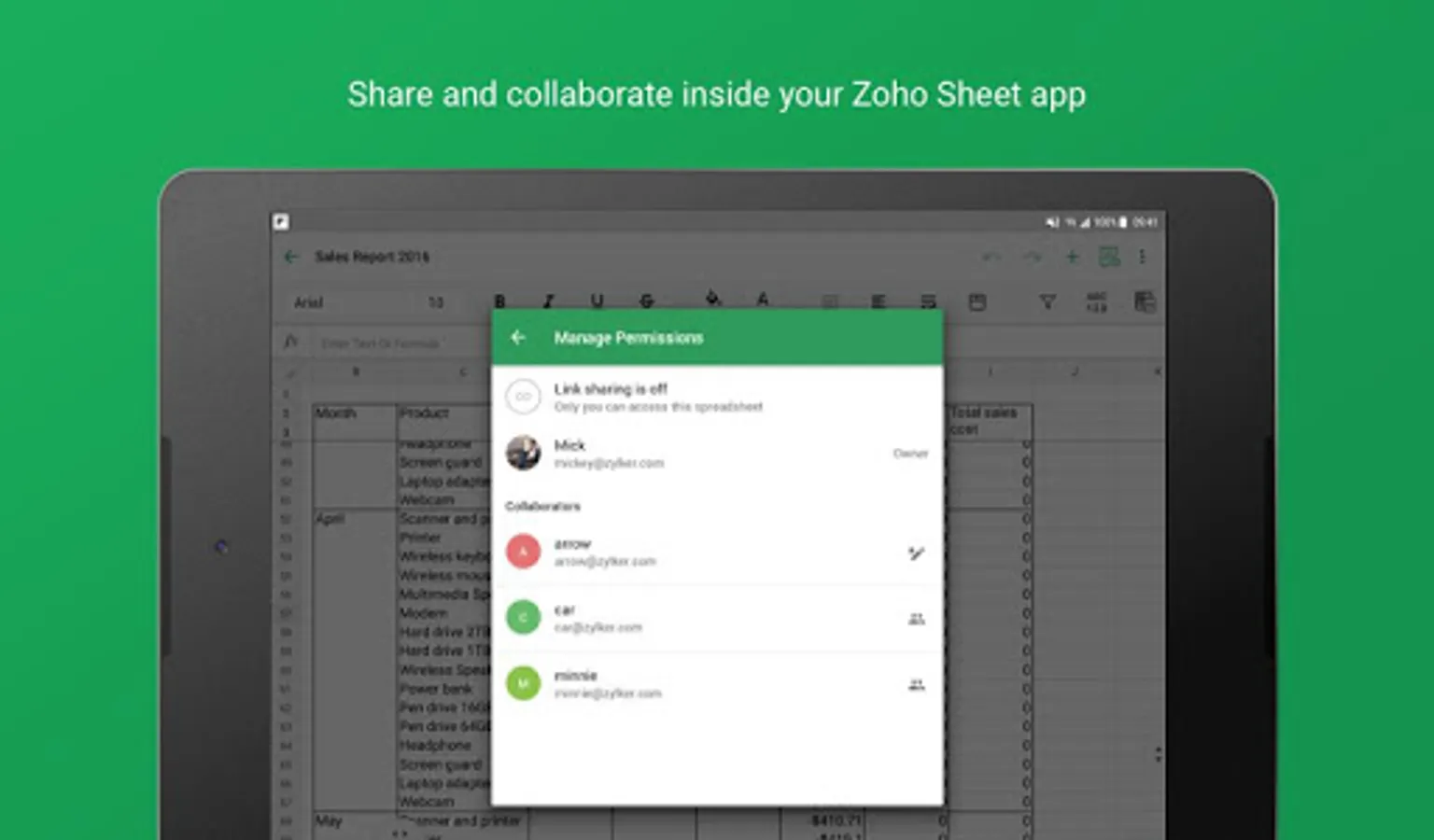Click the redo arrow in the top bar

[x=1032, y=257]
